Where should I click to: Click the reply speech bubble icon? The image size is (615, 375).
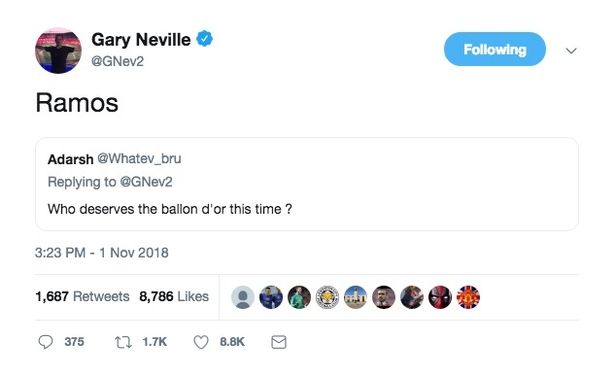(x=45, y=342)
